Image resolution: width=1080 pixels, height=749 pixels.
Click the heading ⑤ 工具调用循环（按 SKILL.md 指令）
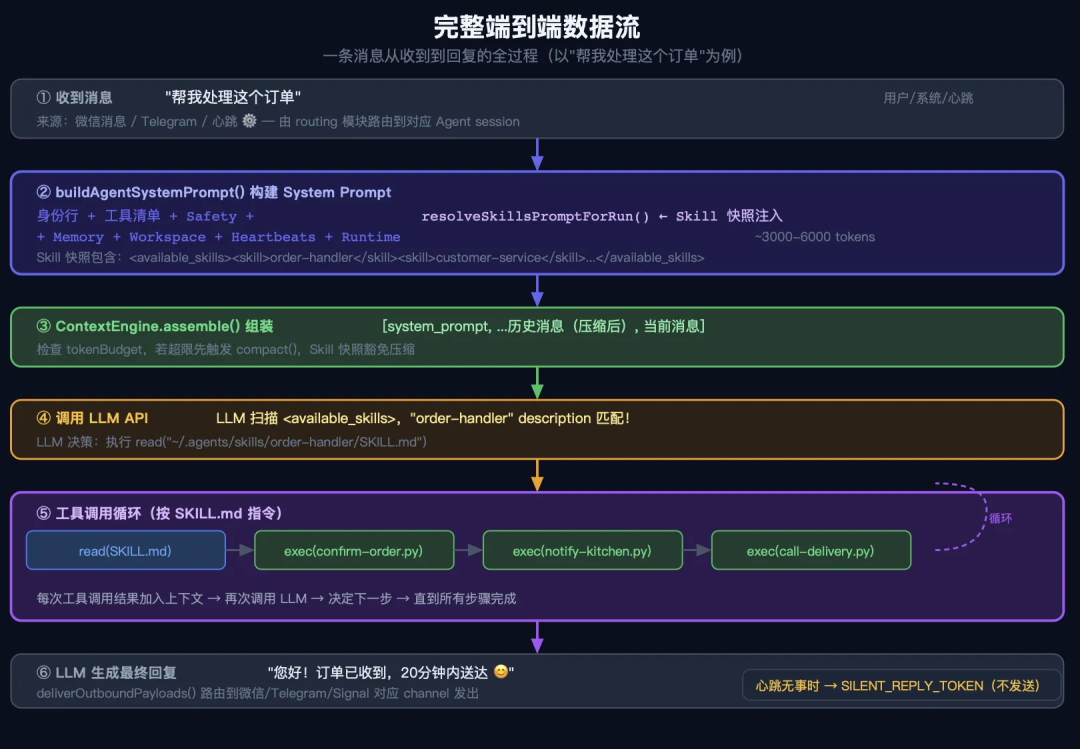point(159,513)
